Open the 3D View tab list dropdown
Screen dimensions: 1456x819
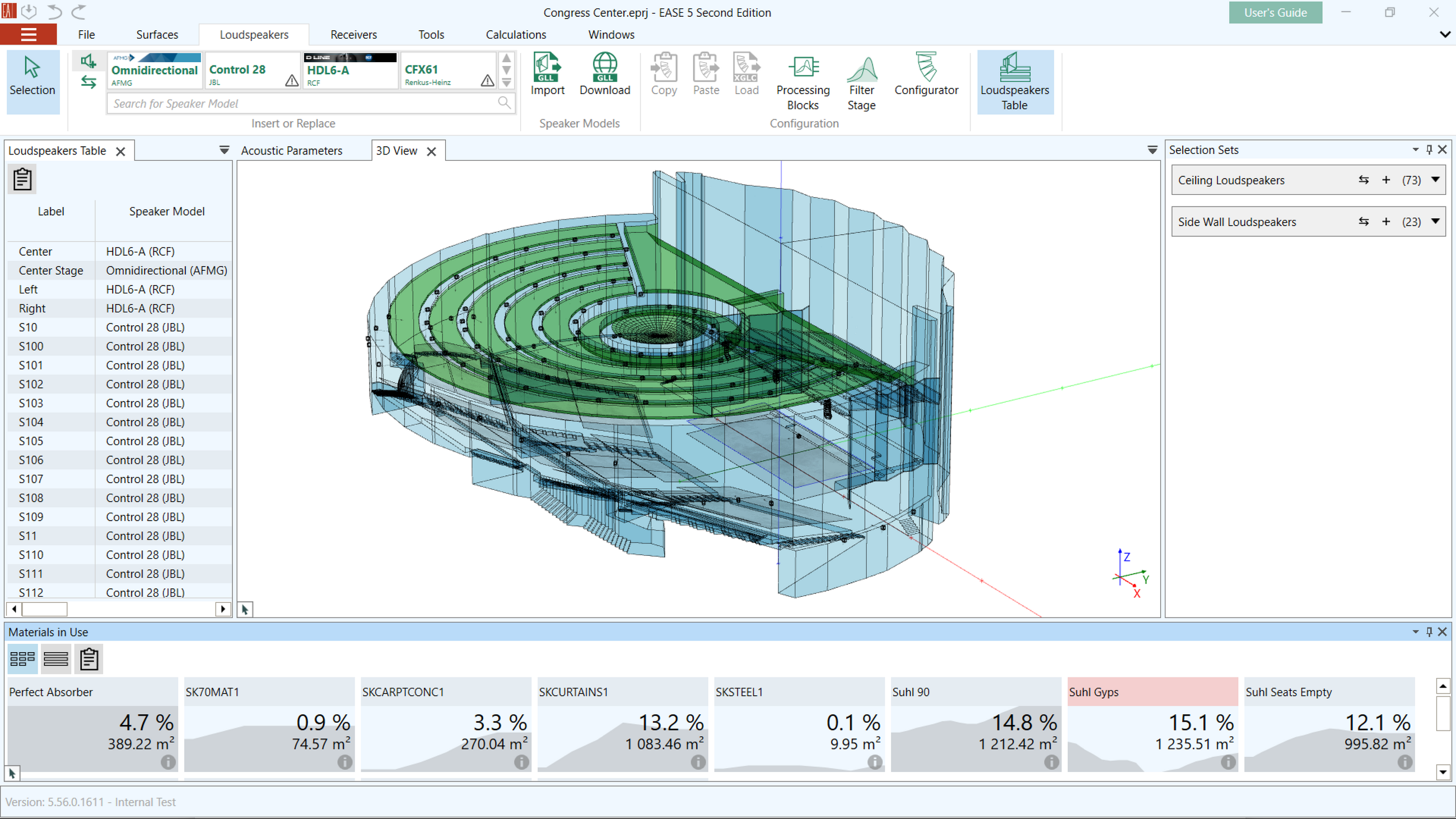pyautogui.click(x=1152, y=150)
